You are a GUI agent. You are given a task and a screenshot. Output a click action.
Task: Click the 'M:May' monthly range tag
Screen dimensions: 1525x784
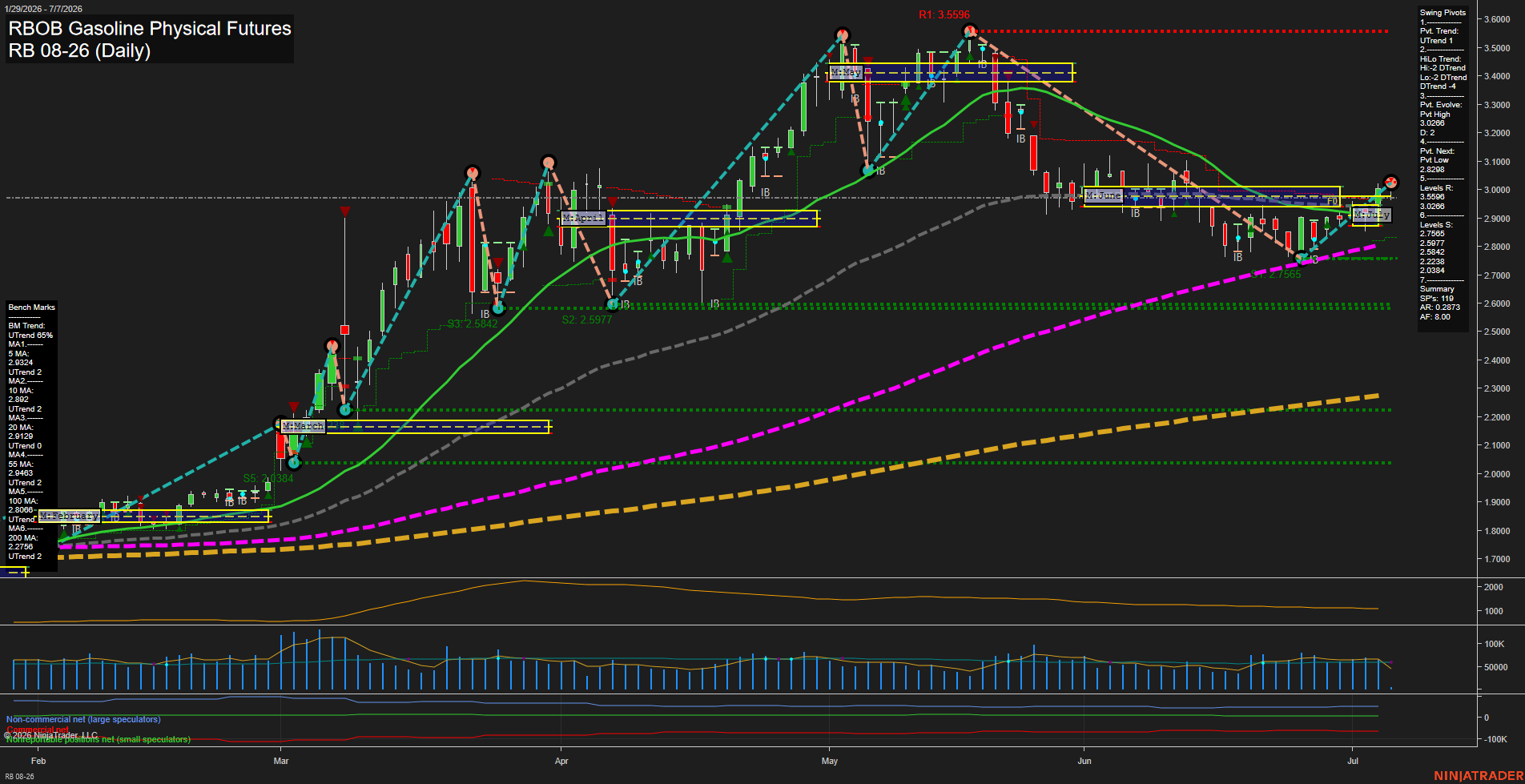pos(846,72)
